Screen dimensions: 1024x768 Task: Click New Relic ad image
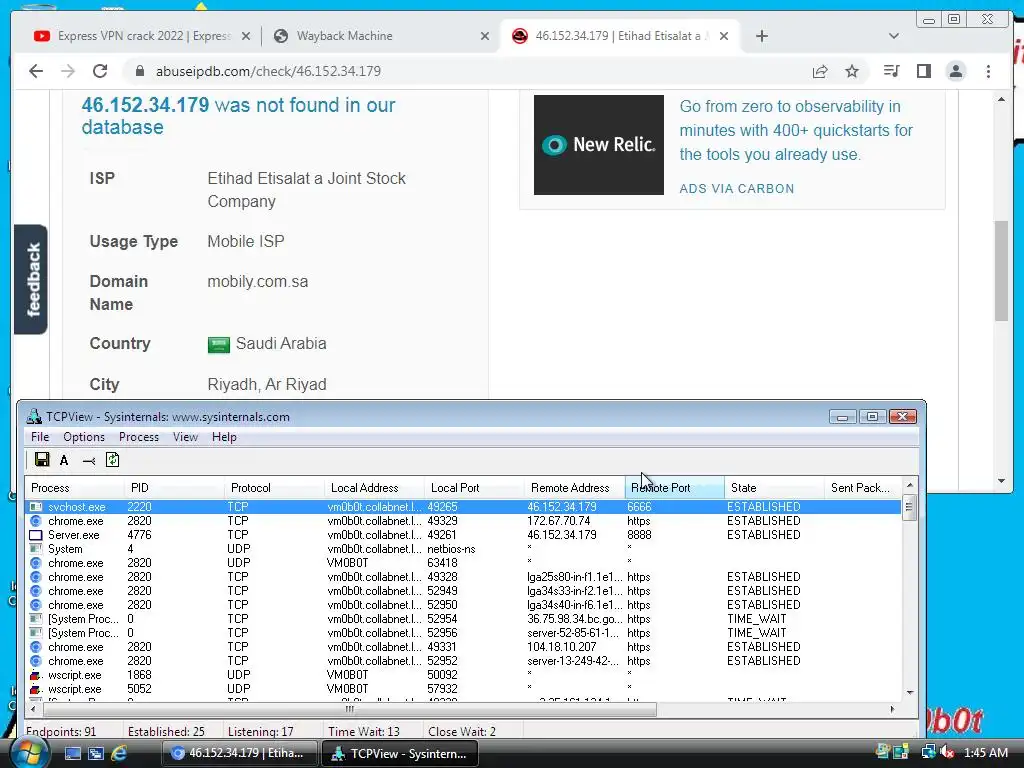point(599,145)
